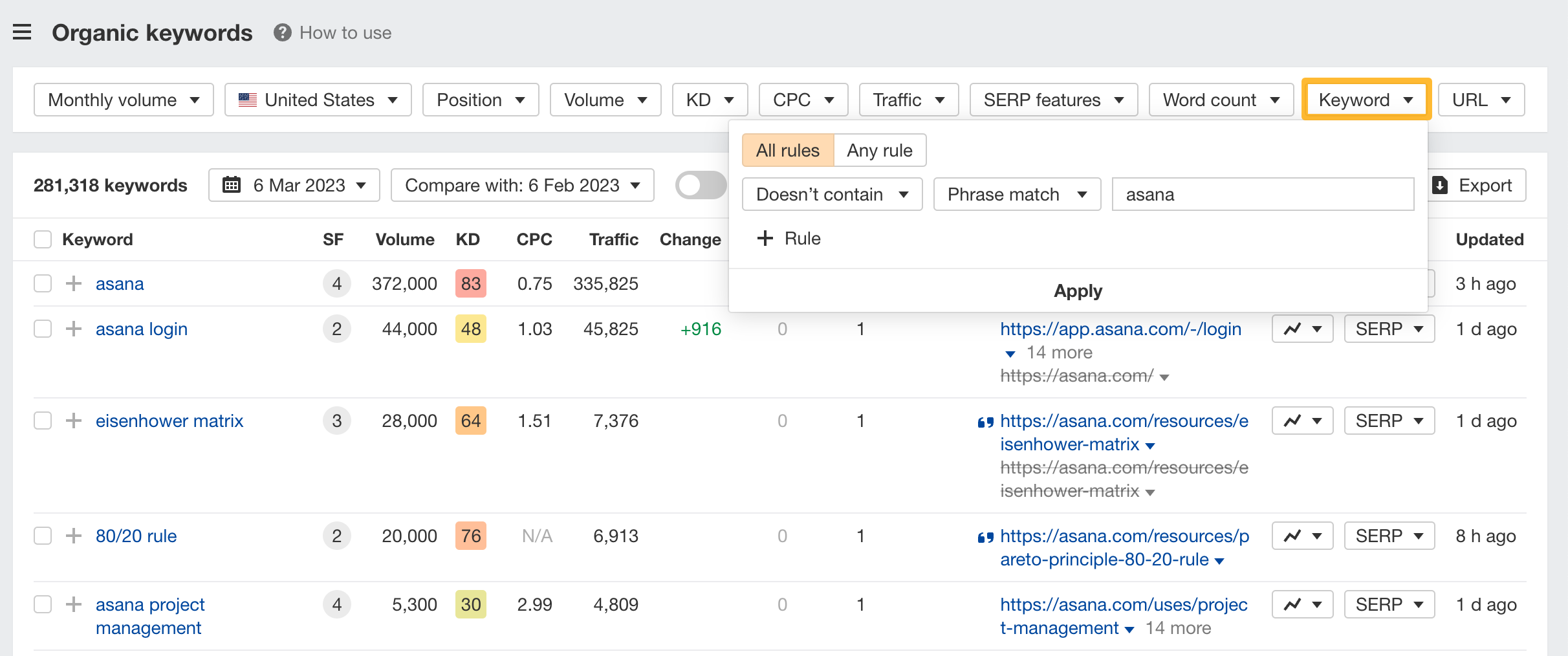Open the 80/20 rule keyword link

tap(136, 536)
